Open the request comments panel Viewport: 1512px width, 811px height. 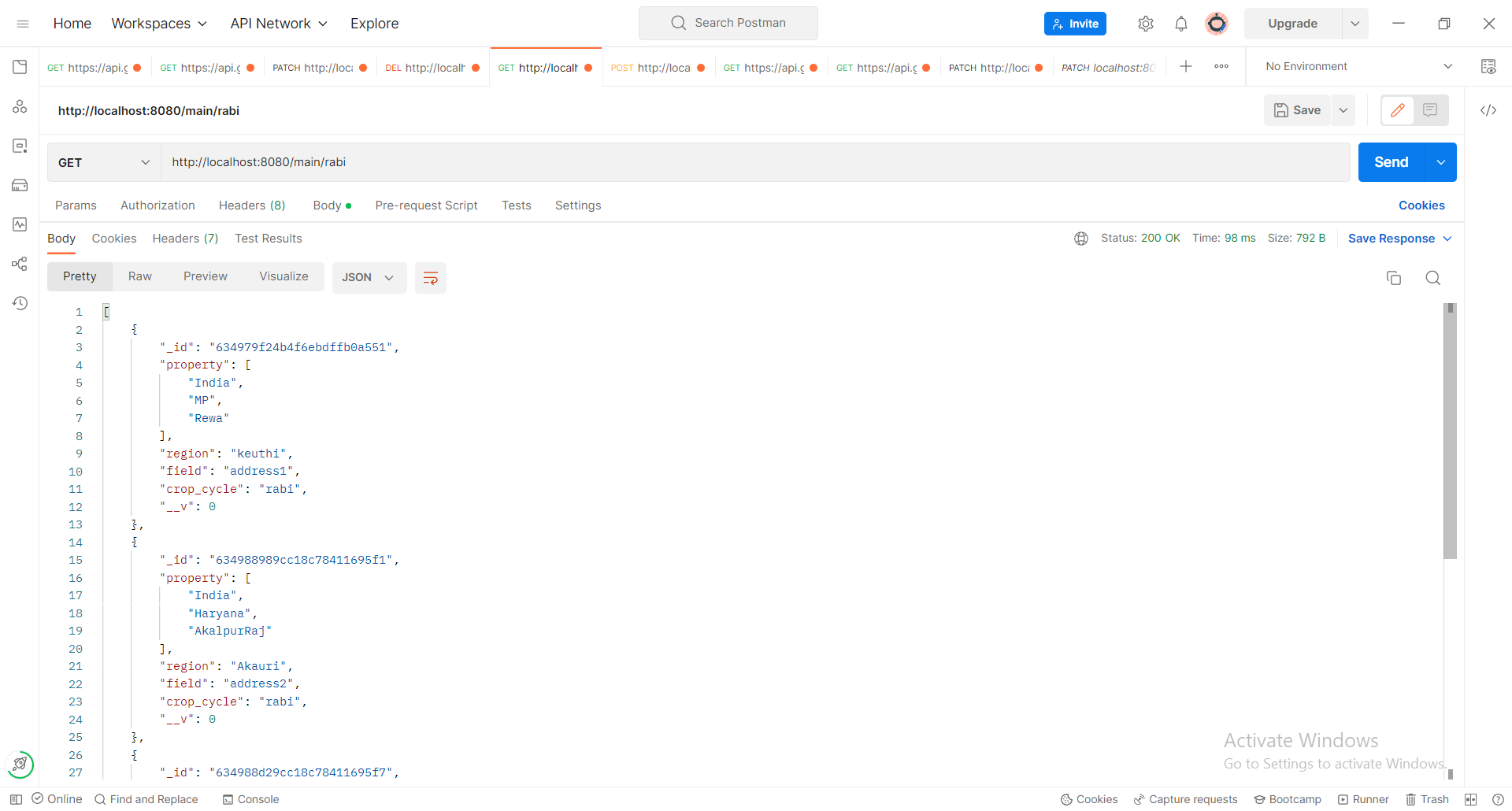[x=1431, y=110]
